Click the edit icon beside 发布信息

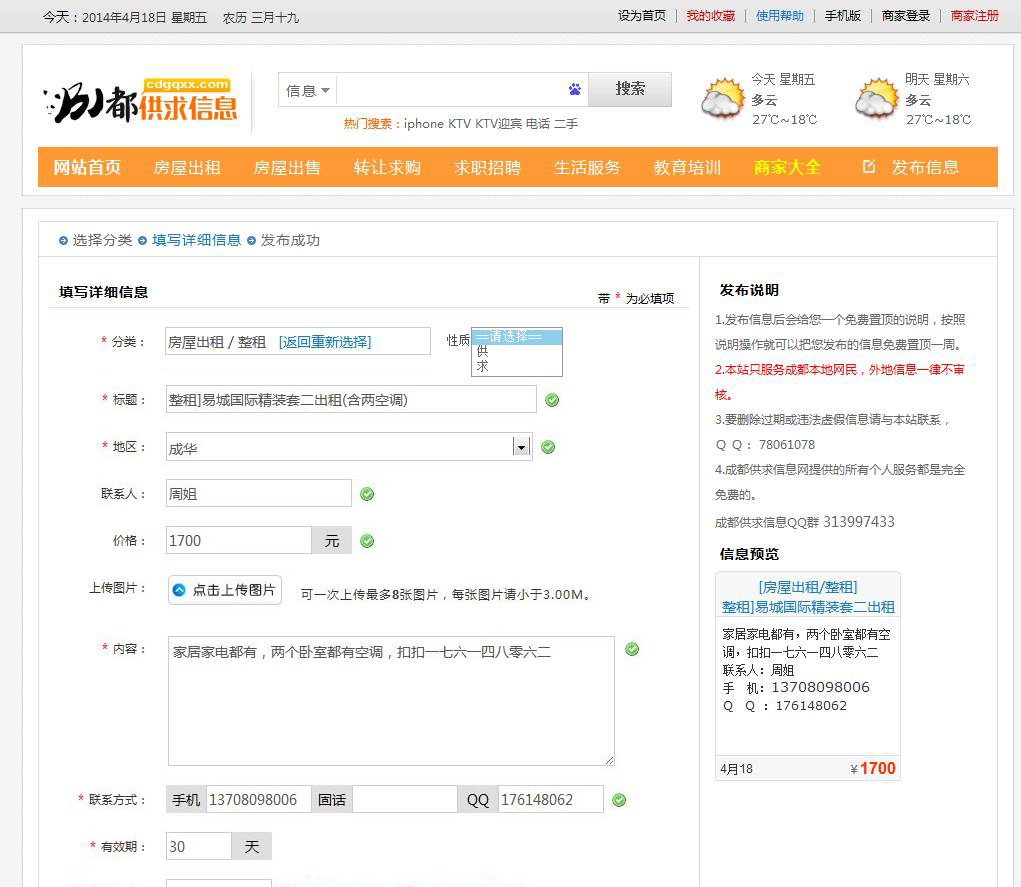(x=869, y=167)
